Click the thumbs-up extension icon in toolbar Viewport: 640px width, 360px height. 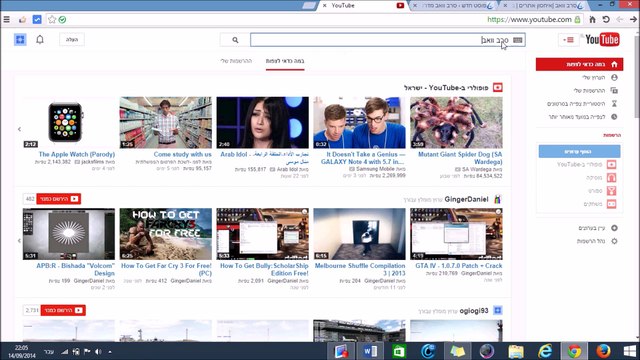[x=22, y=19]
